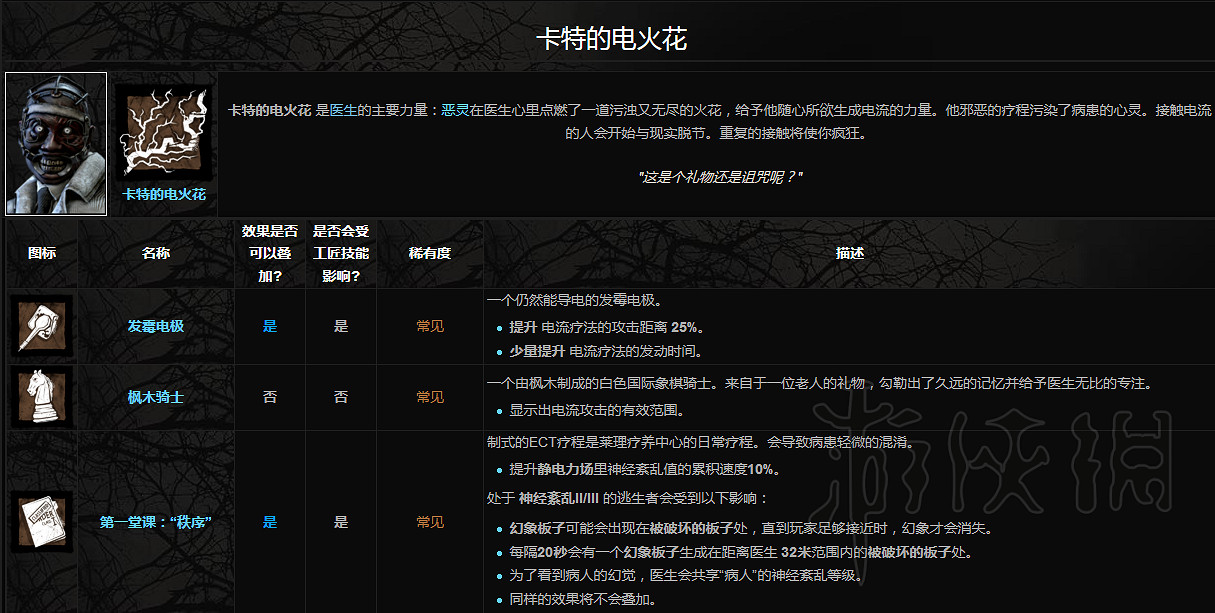
Task: Click the Doctor character portrait image
Action: 55,142
